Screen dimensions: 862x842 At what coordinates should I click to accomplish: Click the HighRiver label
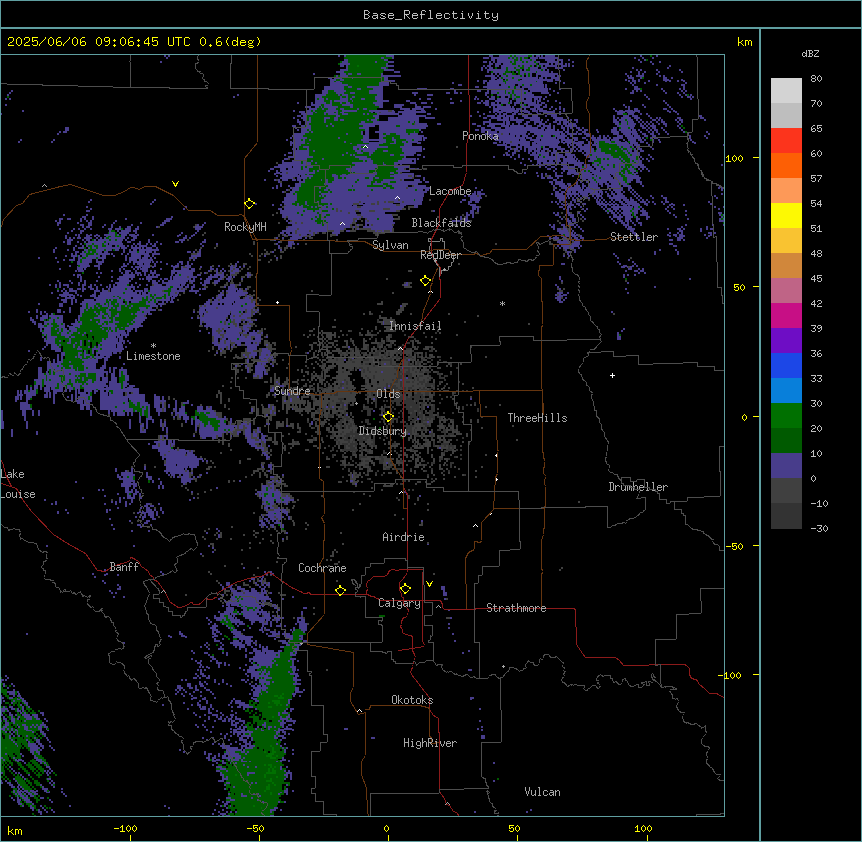[430, 743]
